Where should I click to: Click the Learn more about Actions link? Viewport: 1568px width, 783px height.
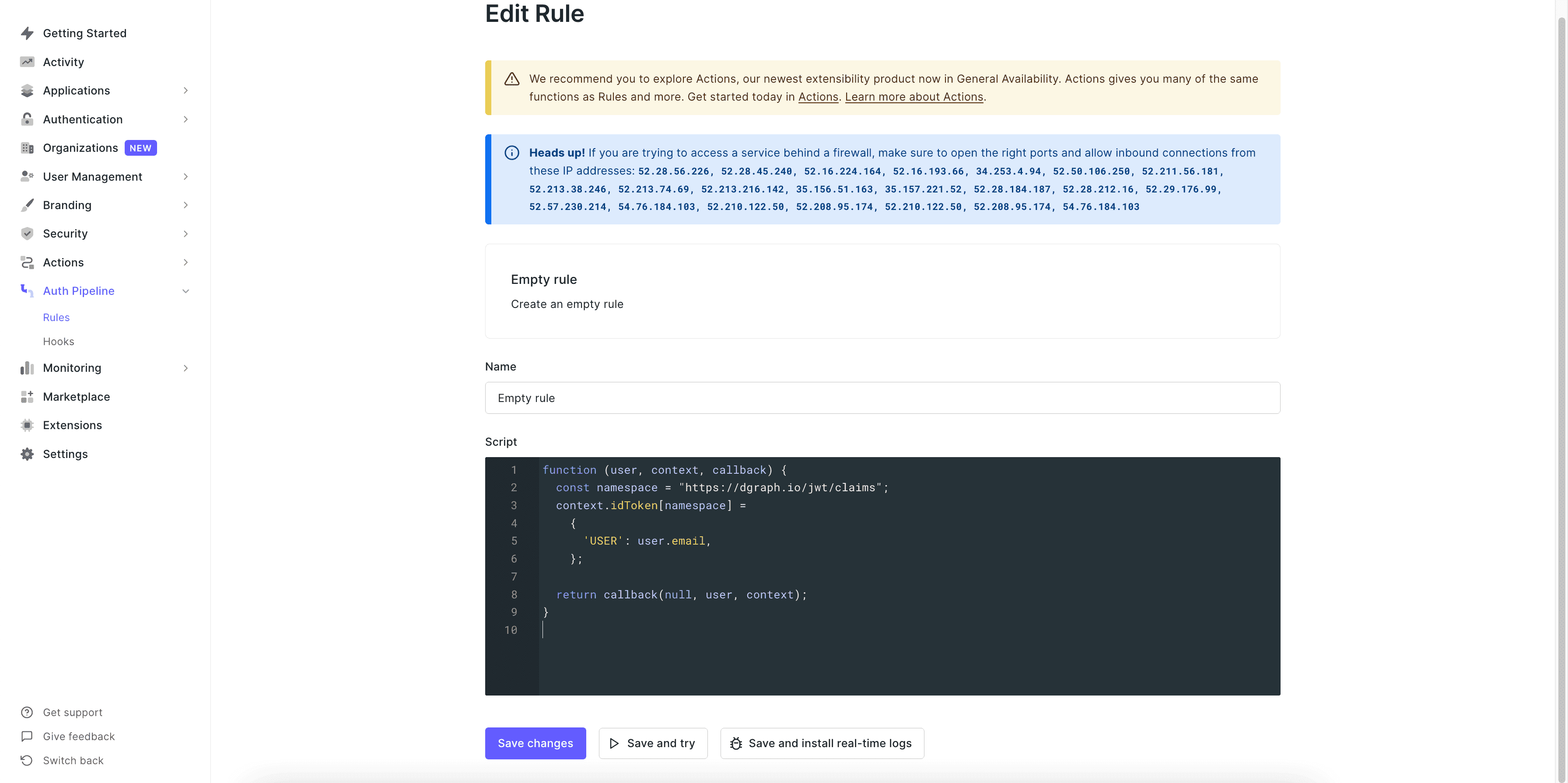tap(914, 97)
